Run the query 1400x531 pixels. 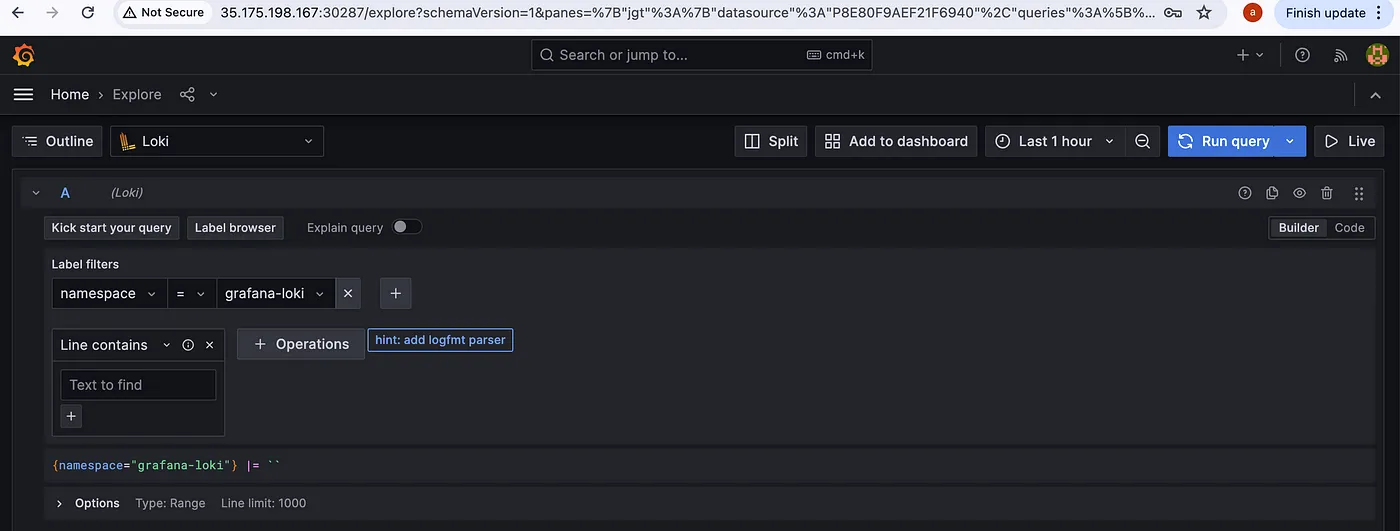[x=1224, y=141]
